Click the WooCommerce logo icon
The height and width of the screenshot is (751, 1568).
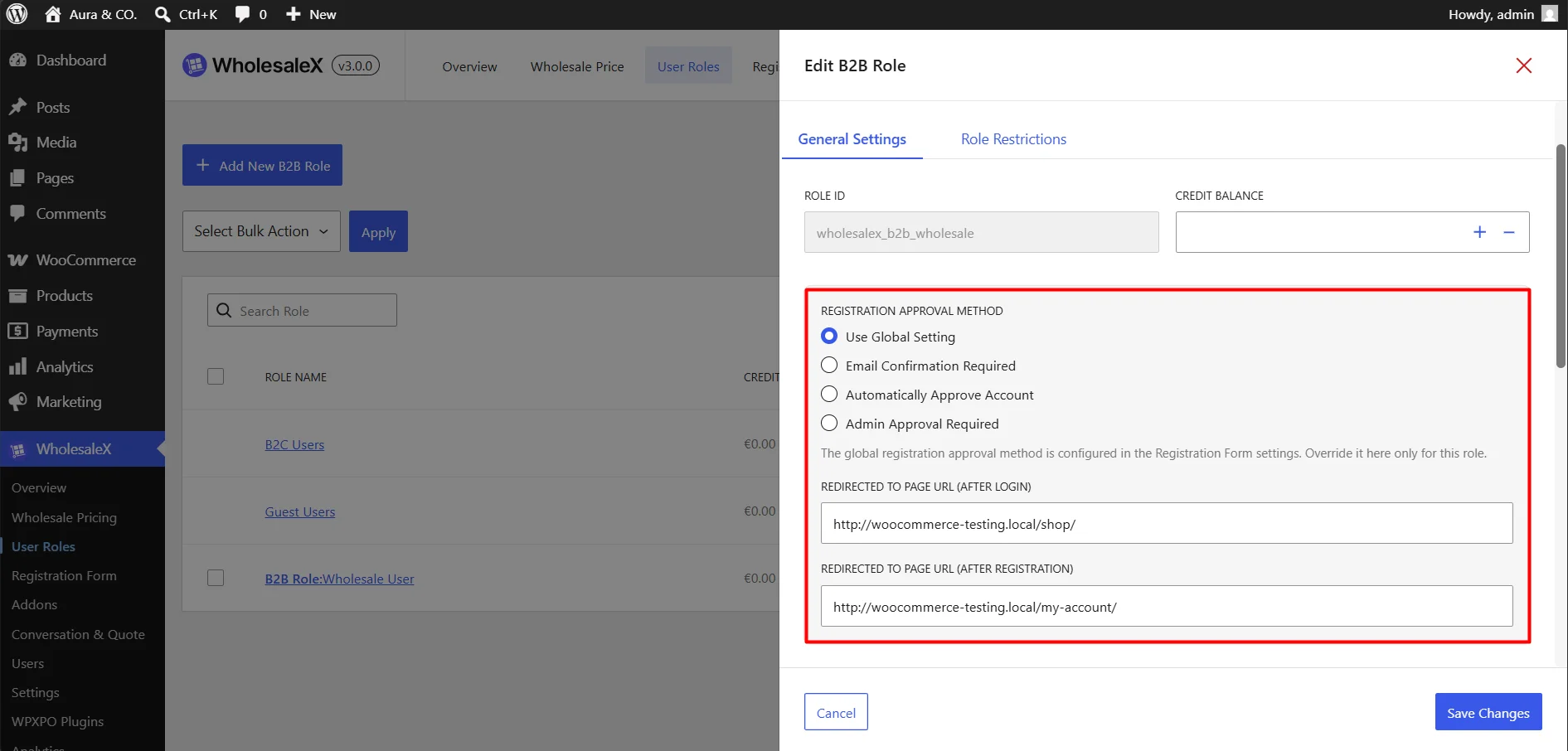17,260
